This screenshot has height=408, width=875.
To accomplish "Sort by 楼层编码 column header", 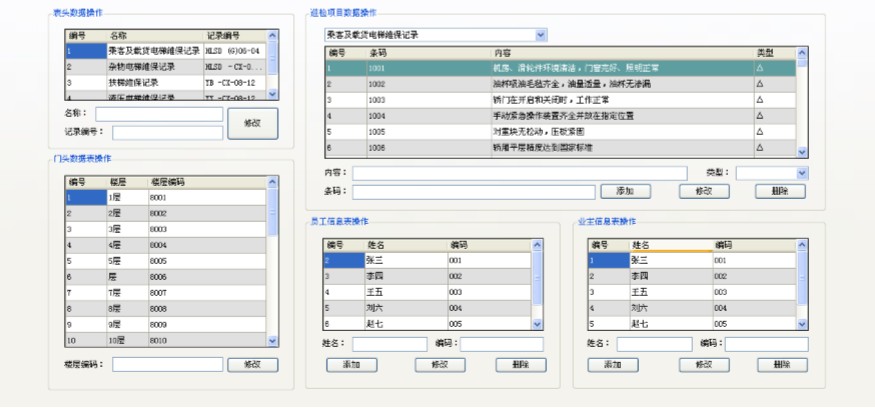I will [207, 183].
